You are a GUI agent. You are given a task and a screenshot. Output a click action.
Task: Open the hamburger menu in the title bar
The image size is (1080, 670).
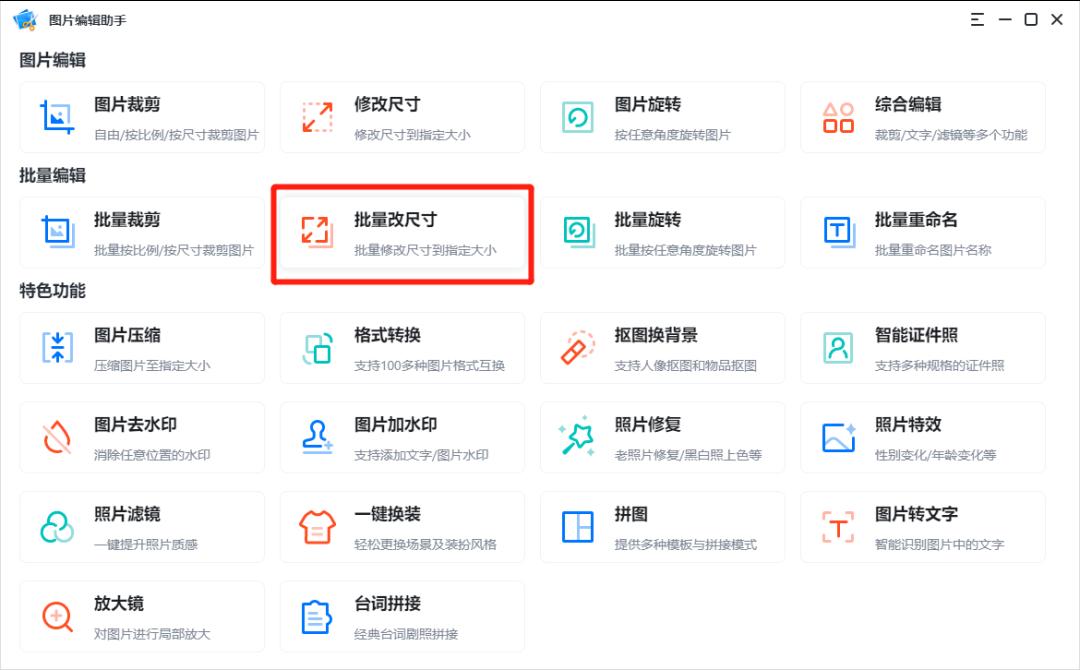(977, 19)
